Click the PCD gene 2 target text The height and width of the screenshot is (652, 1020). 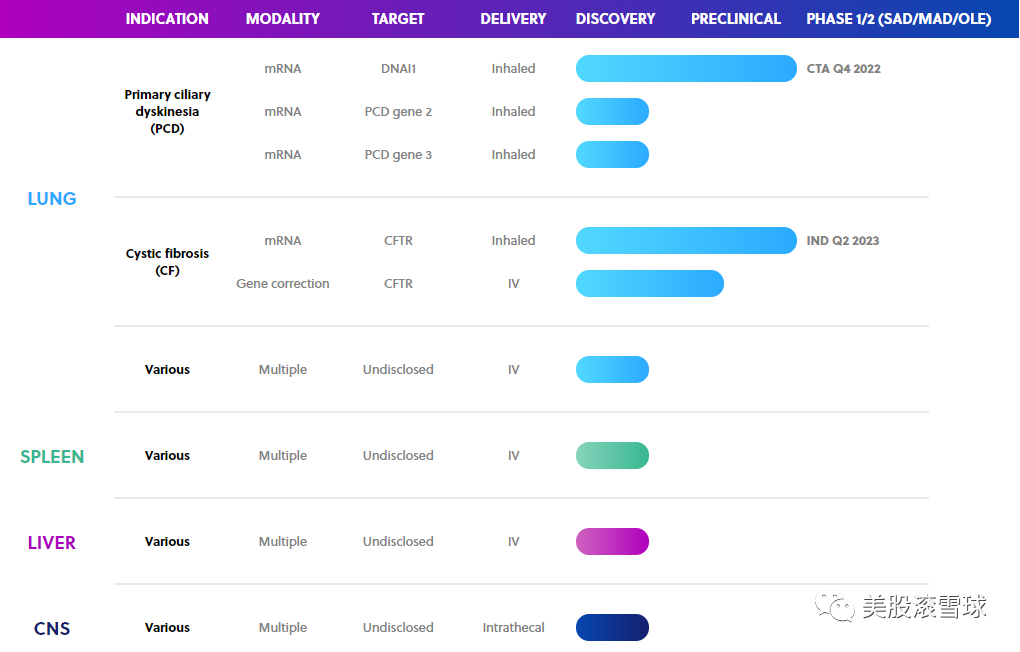pyautogui.click(x=398, y=112)
